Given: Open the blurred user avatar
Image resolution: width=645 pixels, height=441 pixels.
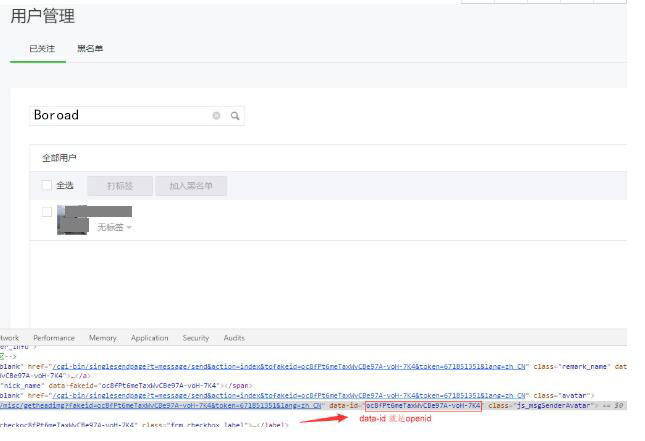Looking at the screenshot, I should tap(72, 220).
